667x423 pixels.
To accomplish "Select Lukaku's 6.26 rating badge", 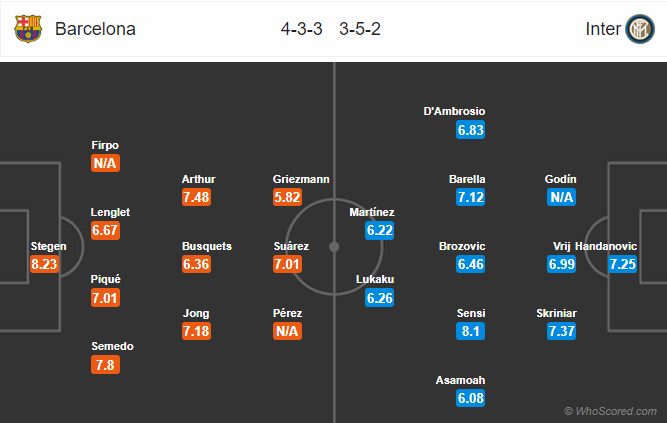I will (x=379, y=298).
